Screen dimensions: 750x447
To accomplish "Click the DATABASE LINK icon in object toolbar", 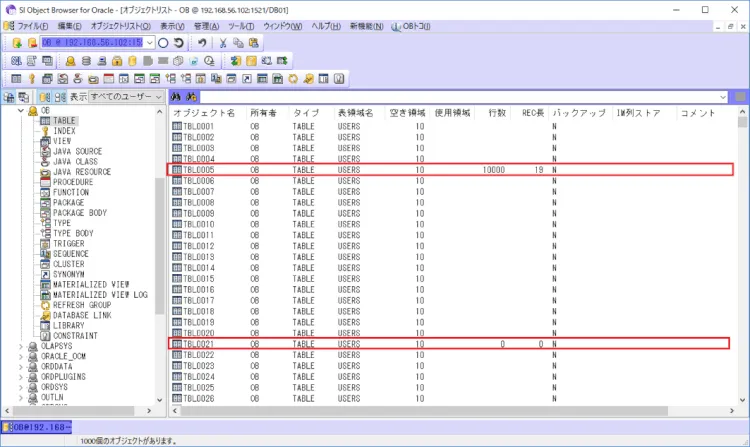I will tap(309, 79).
